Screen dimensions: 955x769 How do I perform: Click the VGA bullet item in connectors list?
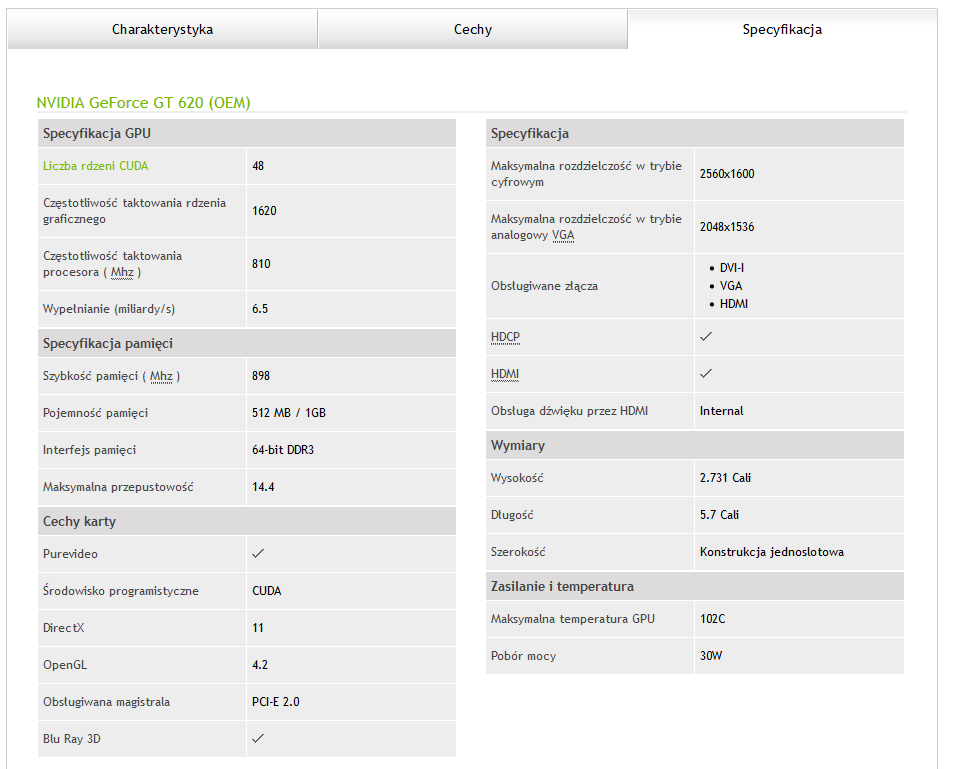pos(731,286)
